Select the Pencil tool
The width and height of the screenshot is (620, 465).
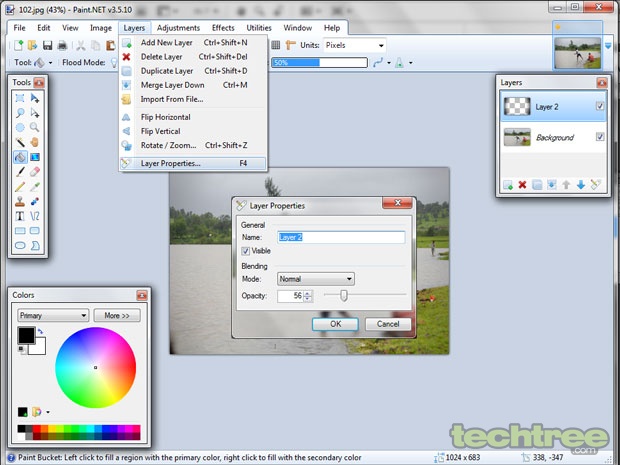pos(20,187)
